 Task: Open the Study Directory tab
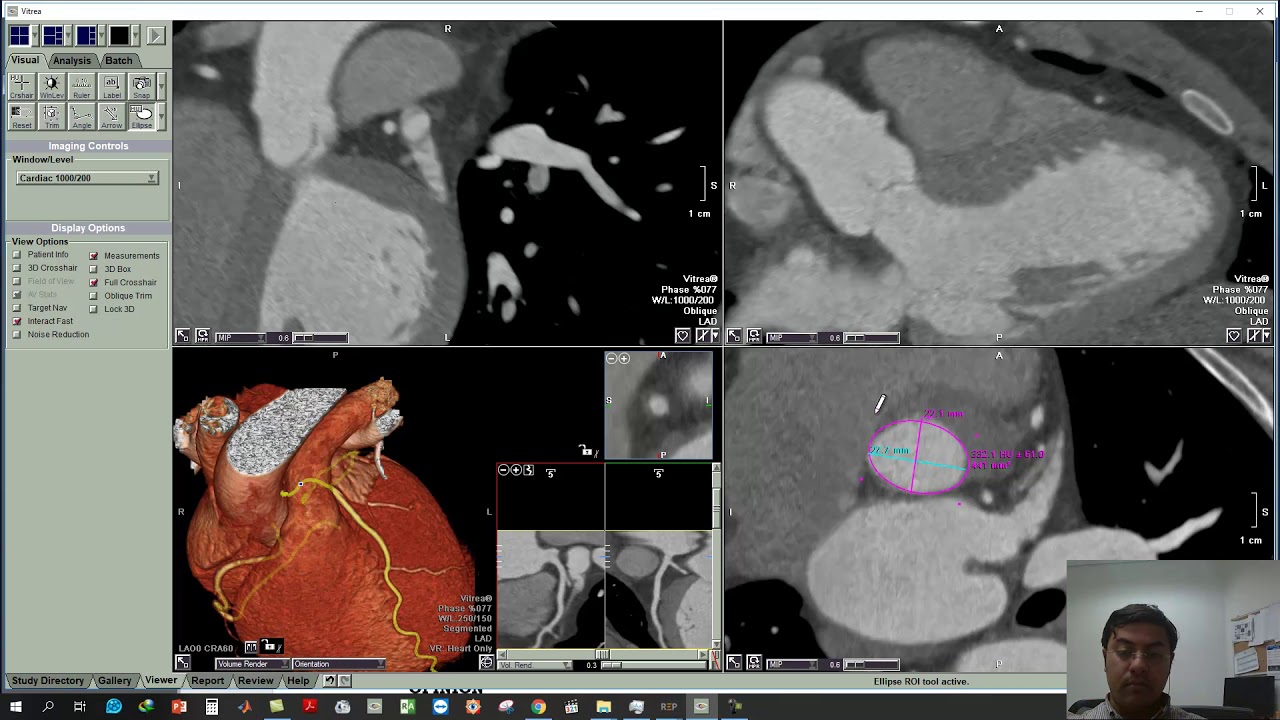[x=48, y=681]
